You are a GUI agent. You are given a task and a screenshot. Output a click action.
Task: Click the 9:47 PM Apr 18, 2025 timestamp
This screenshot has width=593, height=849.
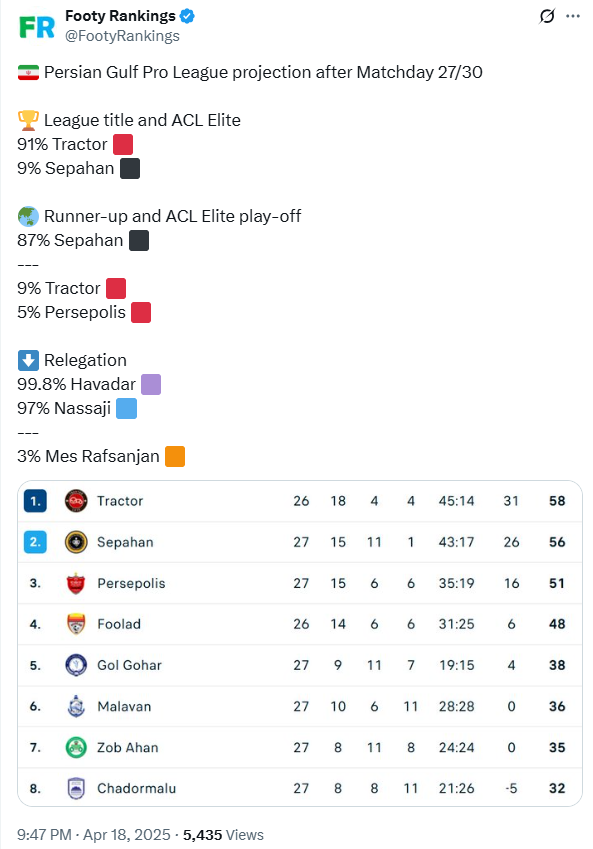coord(94,835)
